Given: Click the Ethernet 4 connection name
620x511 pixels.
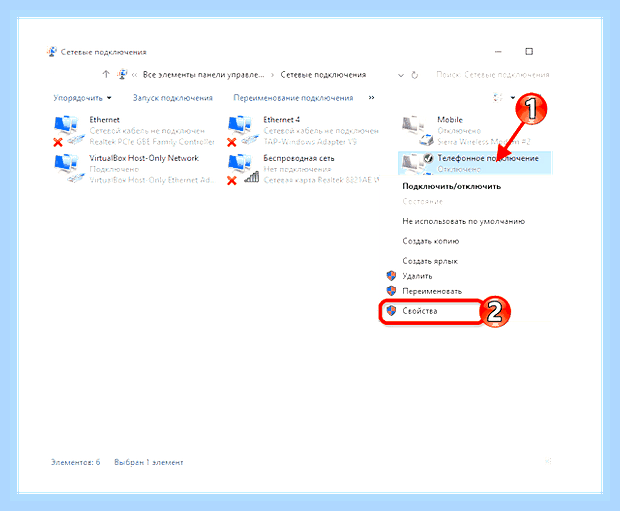Looking at the screenshot, I should 282,119.
